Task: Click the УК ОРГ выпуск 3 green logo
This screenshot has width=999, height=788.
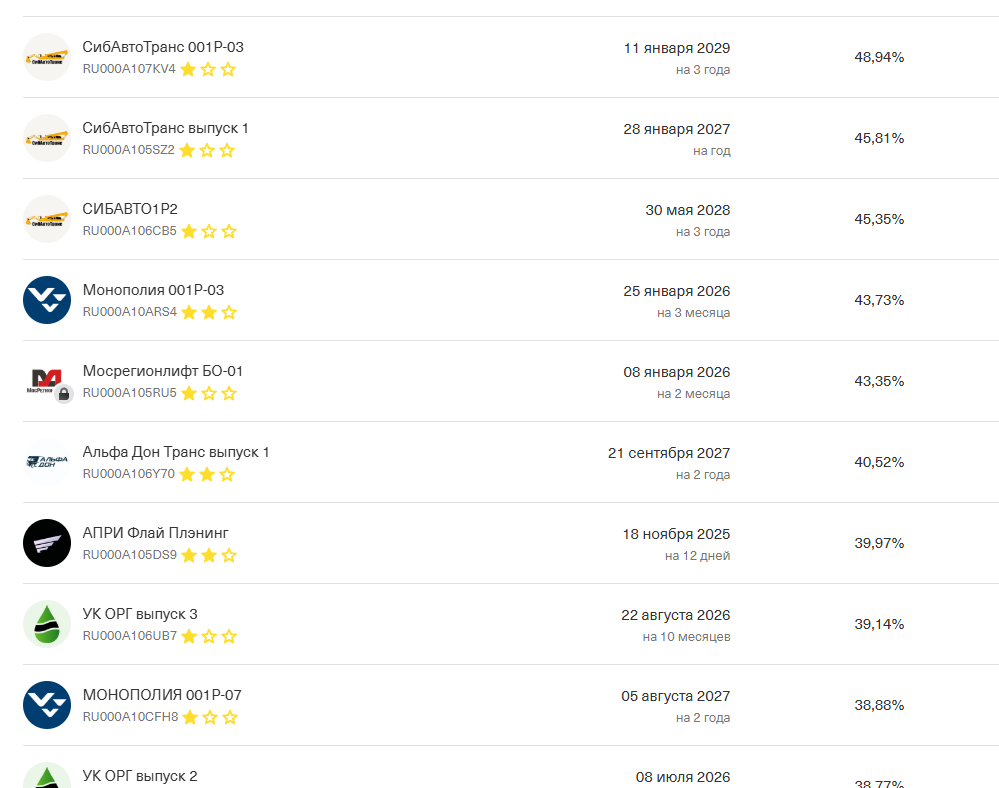Action: coord(47,624)
